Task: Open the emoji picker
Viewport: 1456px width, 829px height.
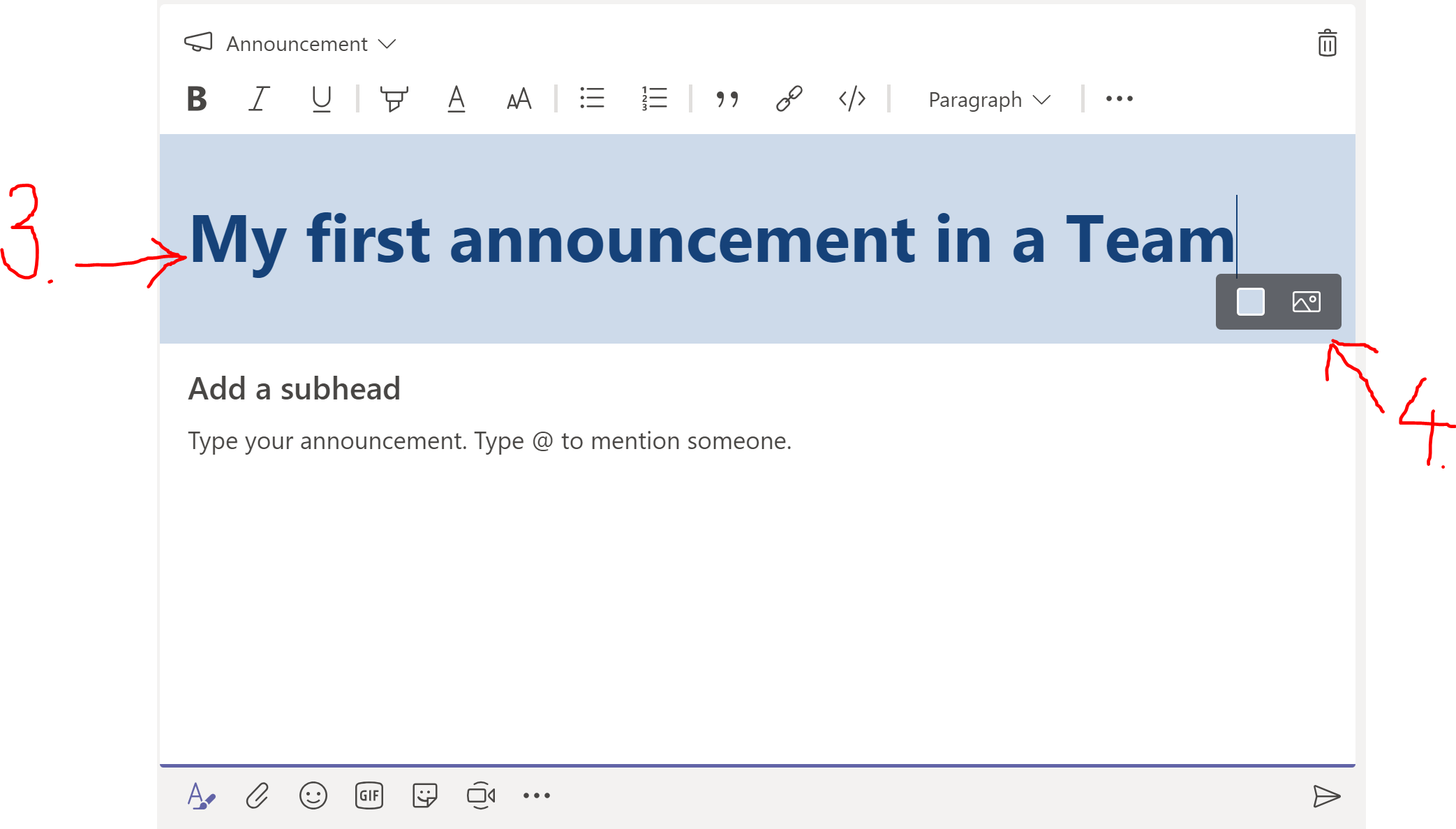Action: 313,795
